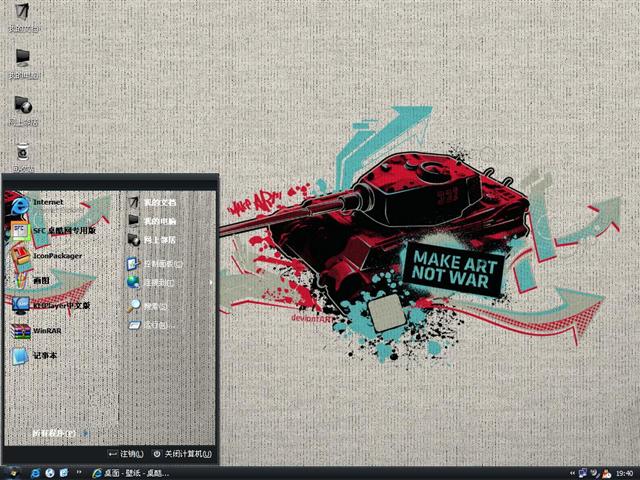The height and width of the screenshot is (480, 640).
Task: Open 记事本 (Notepad) from Start menu
Action: tap(33, 356)
